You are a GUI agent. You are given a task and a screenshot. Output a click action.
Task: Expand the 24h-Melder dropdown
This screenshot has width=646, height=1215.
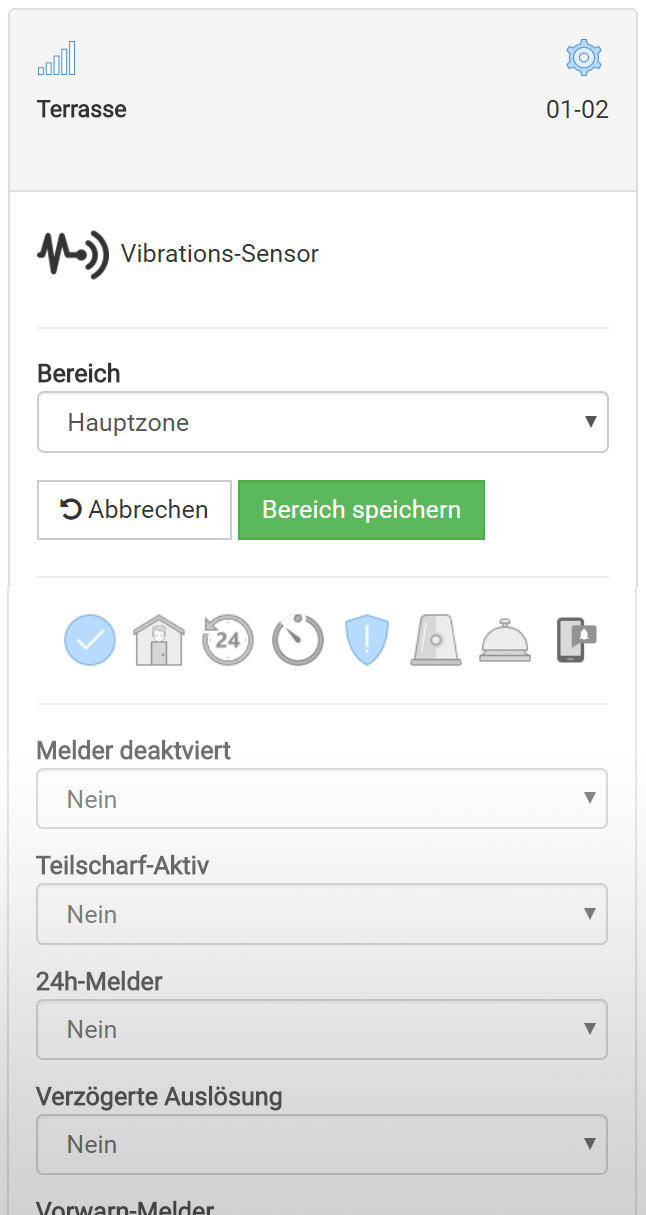tap(322, 1029)
